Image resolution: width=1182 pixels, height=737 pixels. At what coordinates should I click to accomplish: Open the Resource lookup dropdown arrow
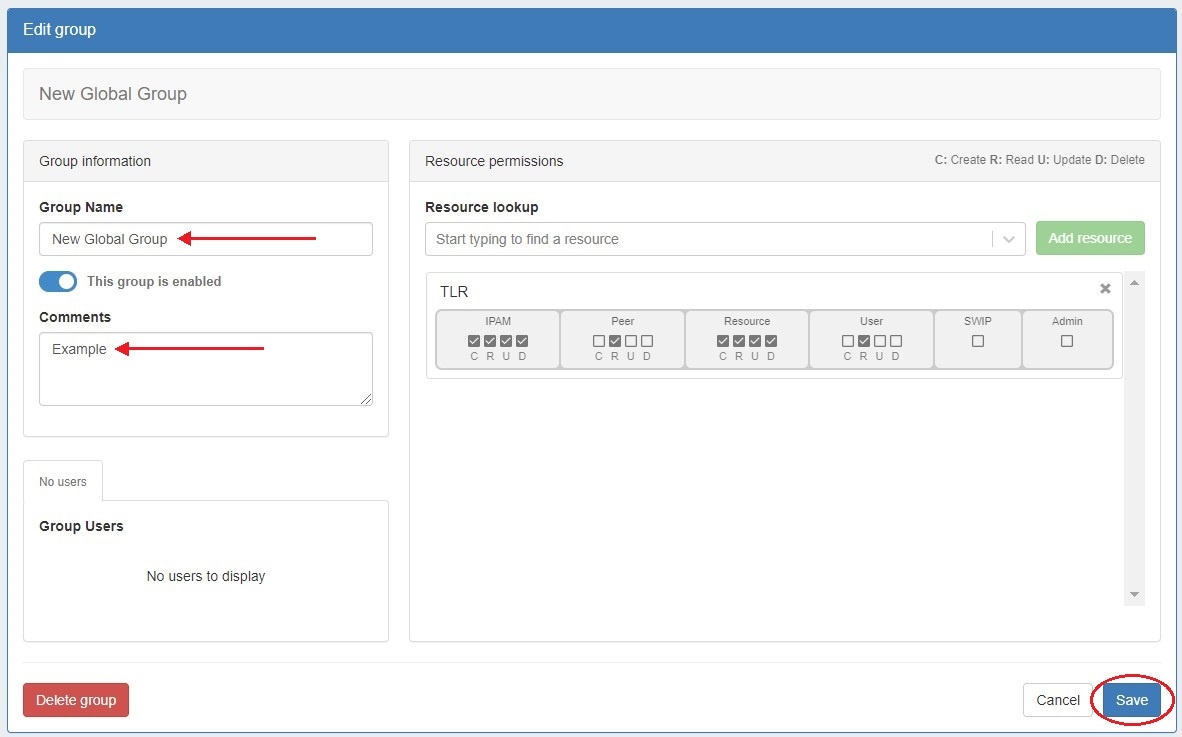click(x=1008, y=239)
